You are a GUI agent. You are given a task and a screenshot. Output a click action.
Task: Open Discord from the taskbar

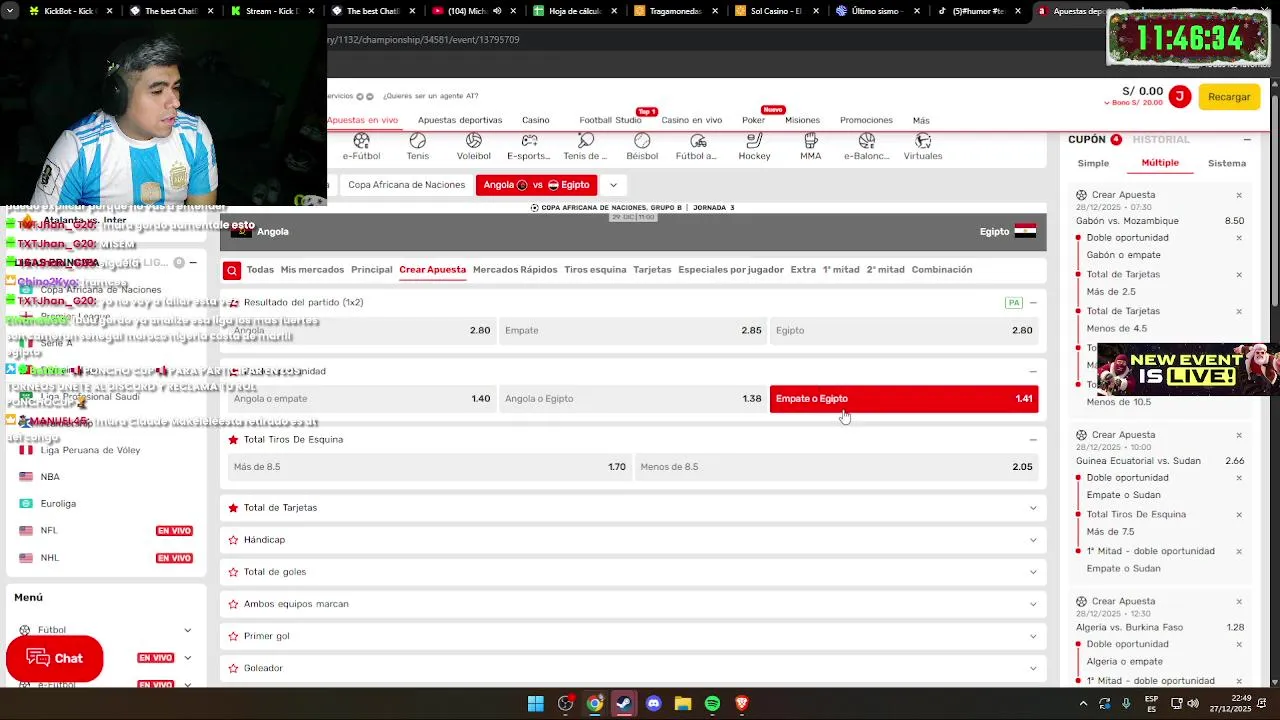point(654,704)
